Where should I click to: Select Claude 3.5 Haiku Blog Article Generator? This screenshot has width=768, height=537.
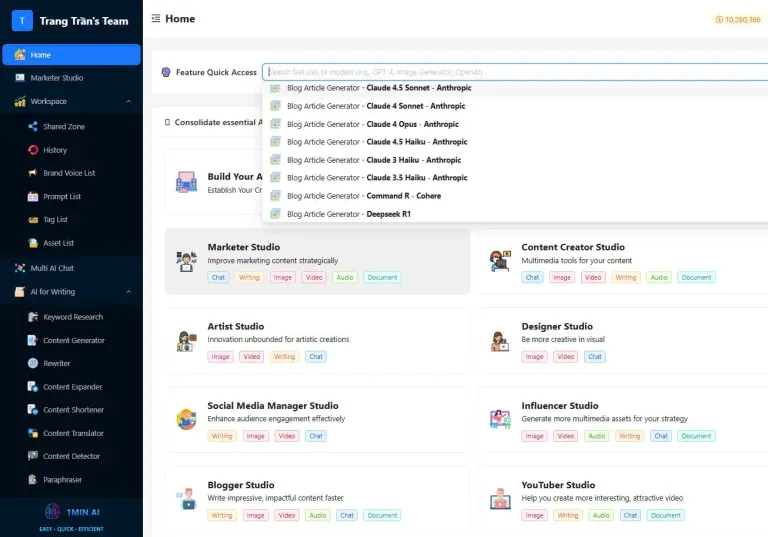[x=516, y=177]
